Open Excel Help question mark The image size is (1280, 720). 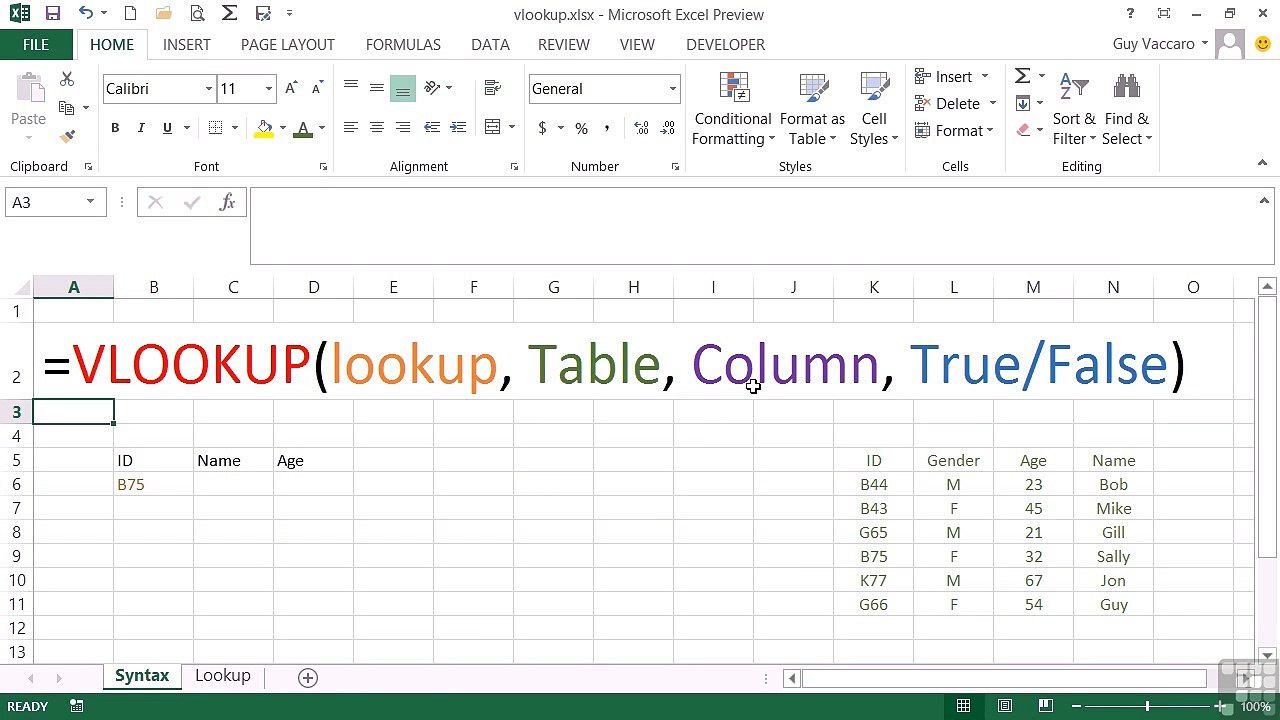[1130, 14]
